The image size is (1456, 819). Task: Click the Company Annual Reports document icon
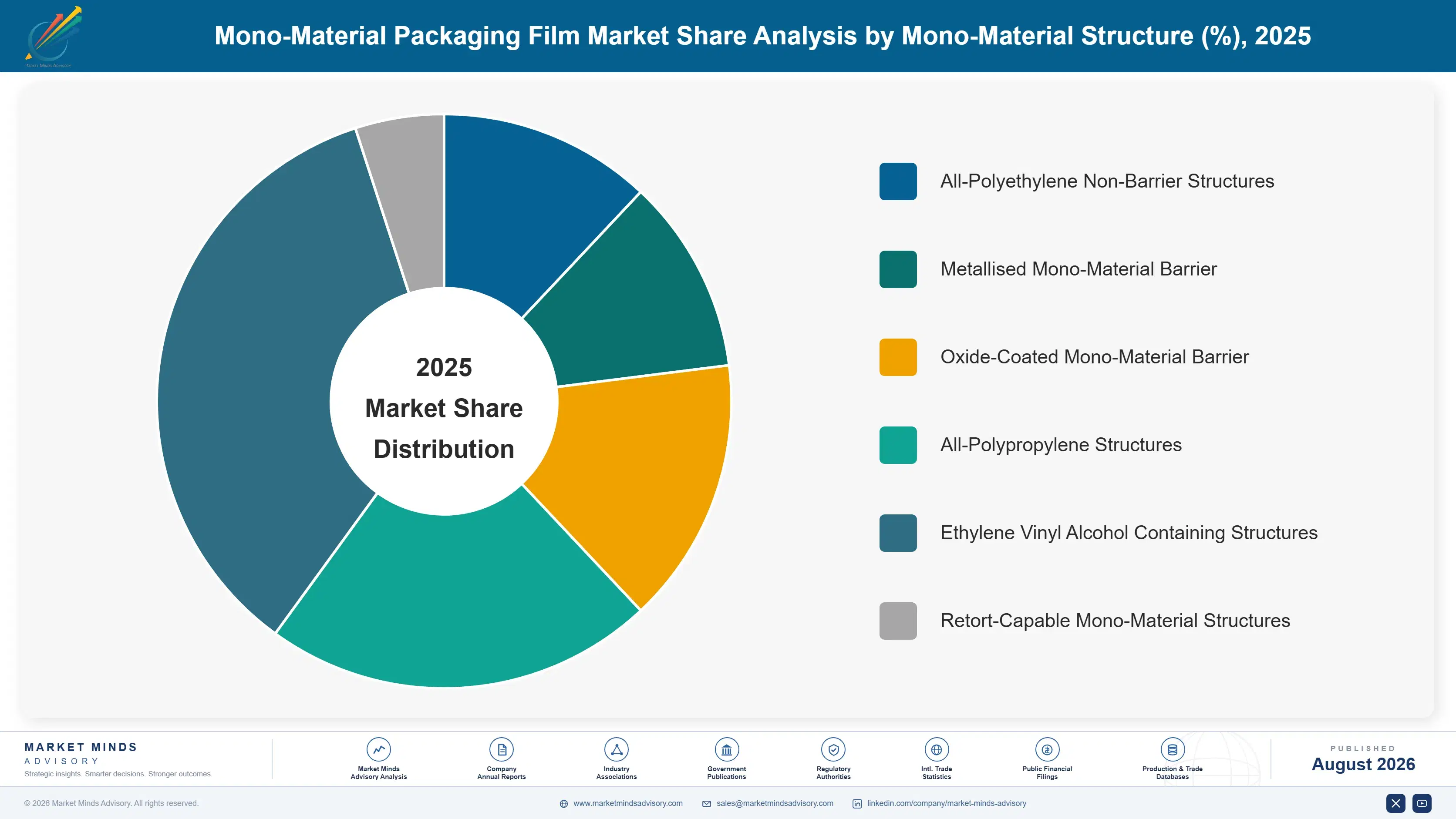pyautogui.click(x=501, y=749)
